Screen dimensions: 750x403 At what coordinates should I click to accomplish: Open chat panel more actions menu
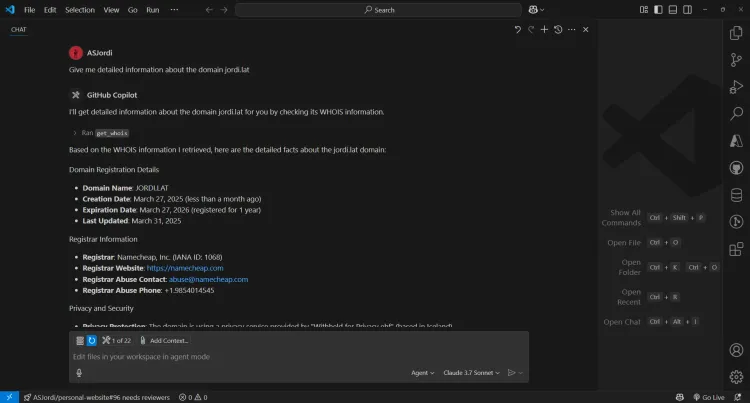pyautogui.click(x=572, y=30)
